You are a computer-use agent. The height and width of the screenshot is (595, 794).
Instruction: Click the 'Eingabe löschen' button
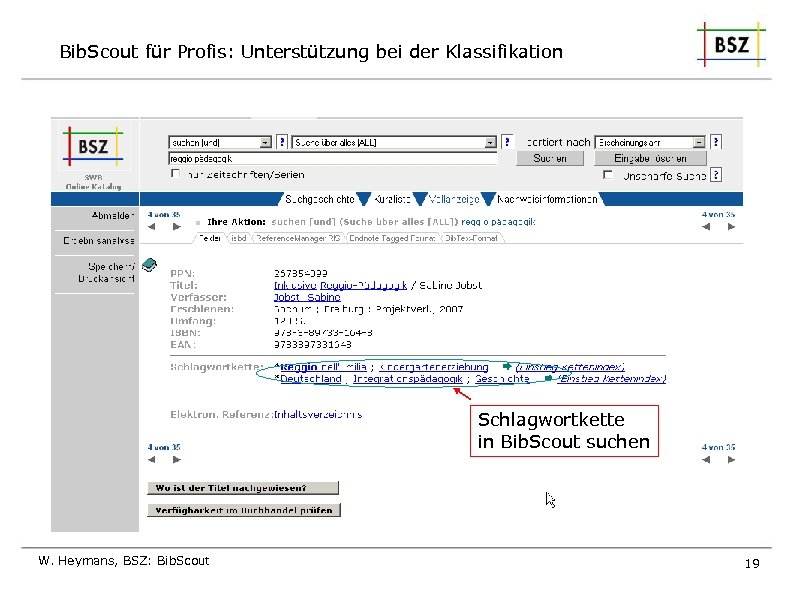pyautogui.click(x=650, y=158)
